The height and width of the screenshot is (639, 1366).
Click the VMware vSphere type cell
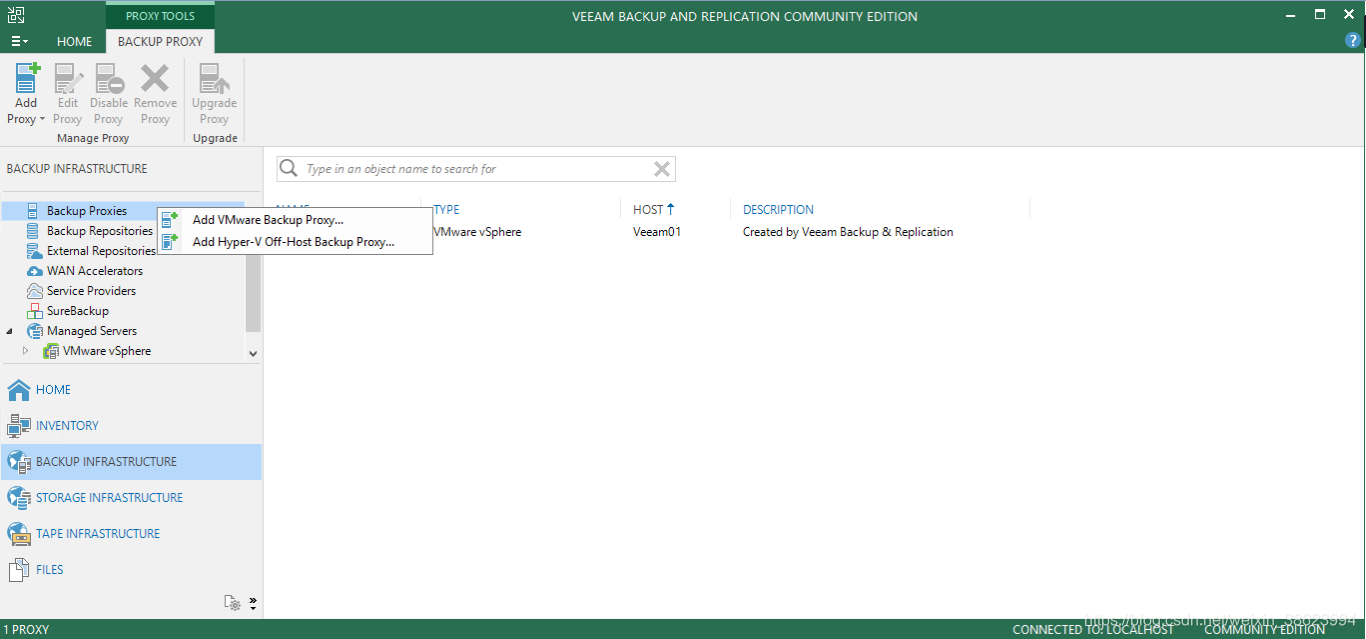pos(477,232)
